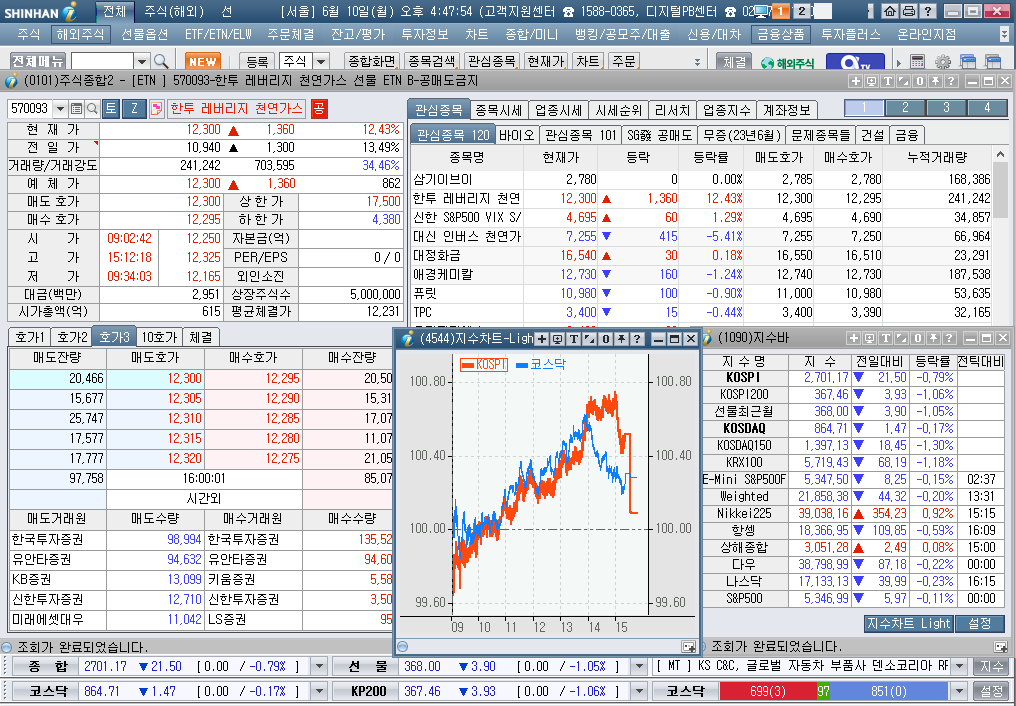The image size is (1016, 706).
Task: Click the T icon in 지수바 window title
Action: [x=886, y=338]
